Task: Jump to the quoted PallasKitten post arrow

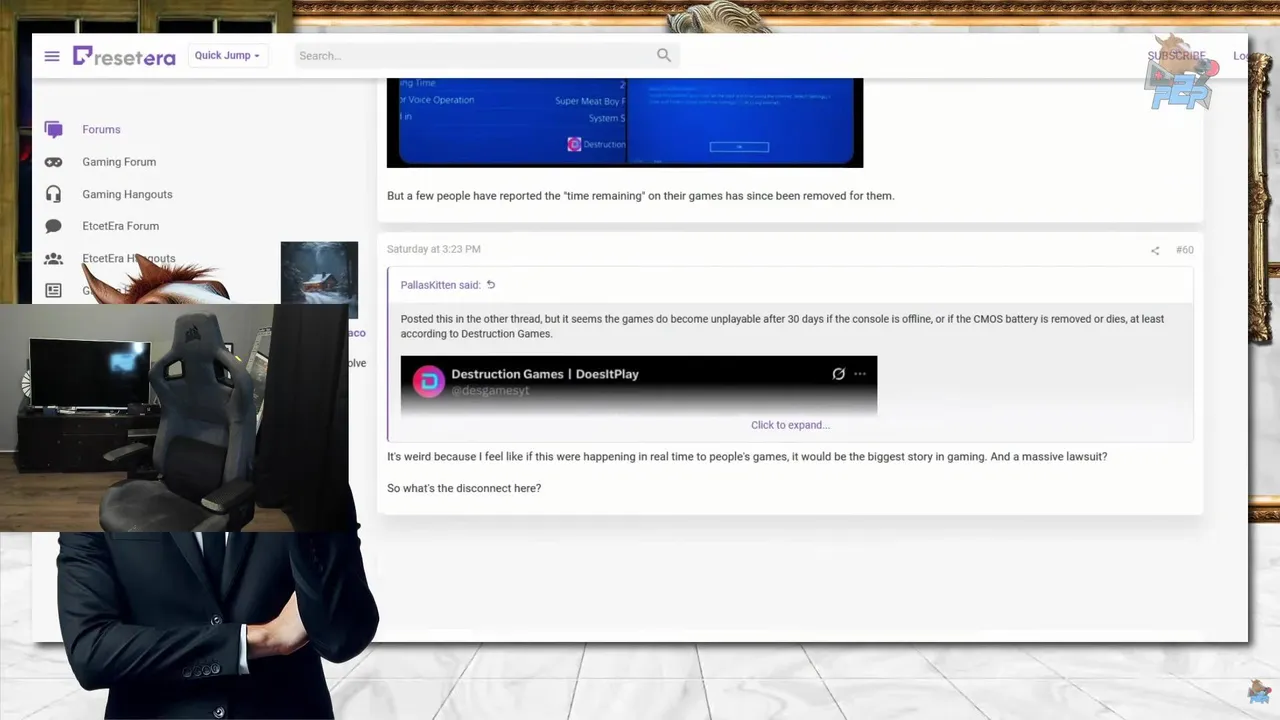Action: coord(491,285)
